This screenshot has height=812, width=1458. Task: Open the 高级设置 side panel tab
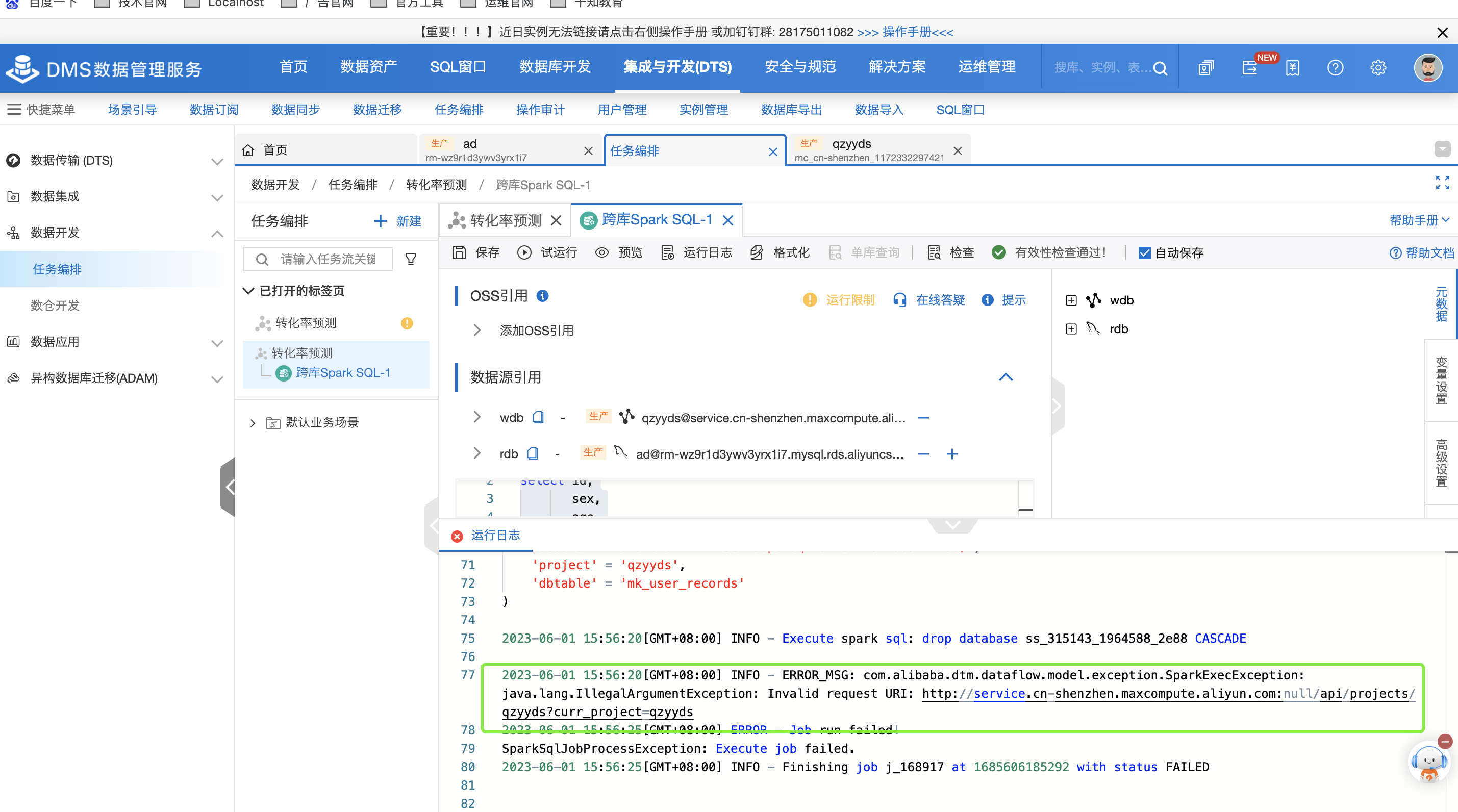pyautogui.click(x=1441, y=462)
